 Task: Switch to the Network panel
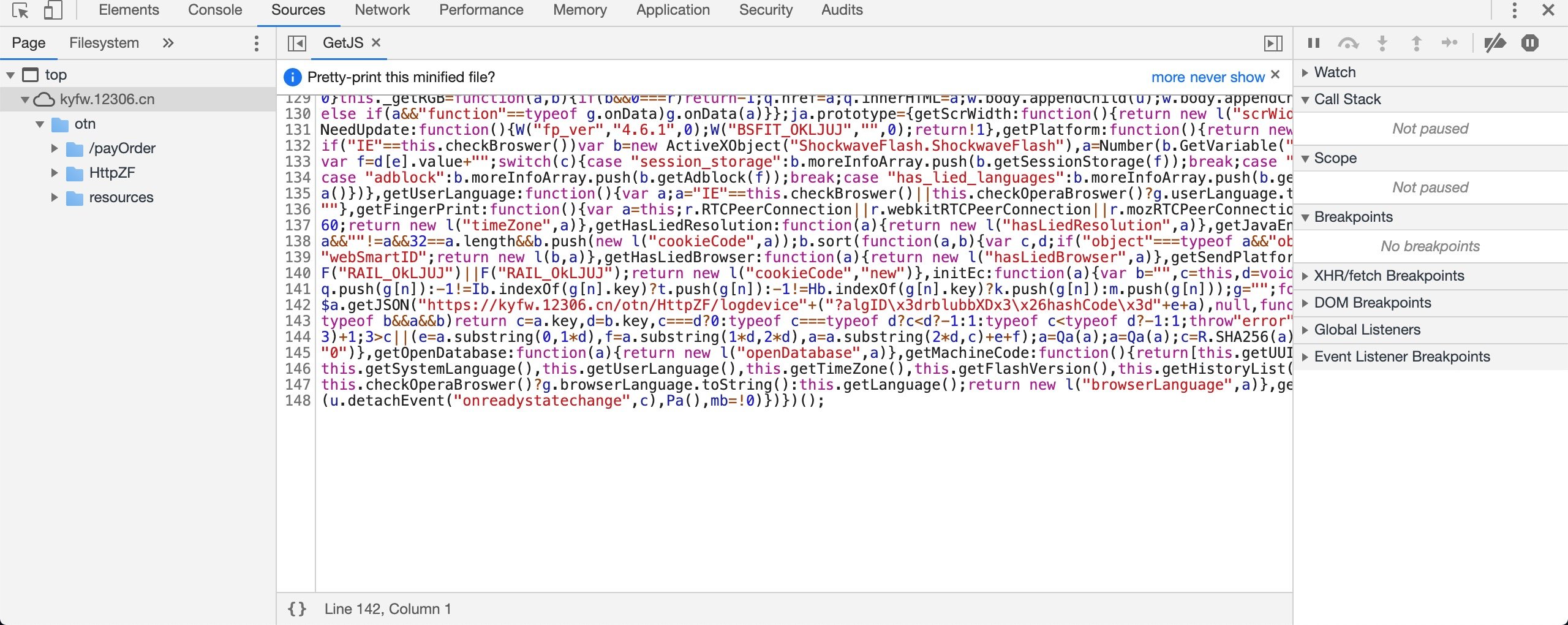pos(381,9)
